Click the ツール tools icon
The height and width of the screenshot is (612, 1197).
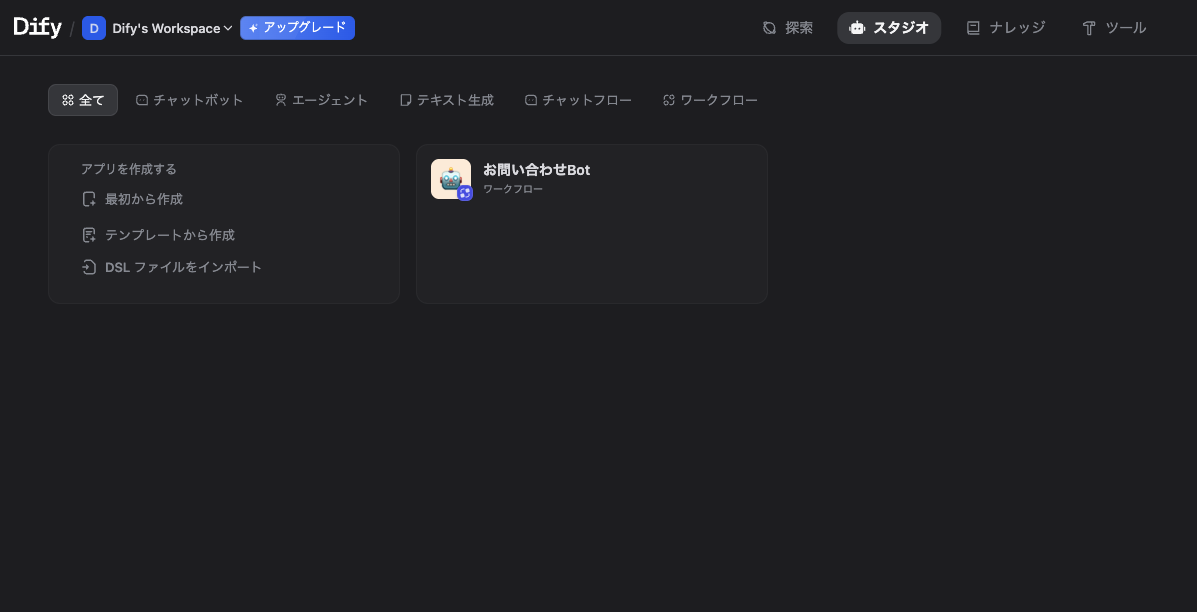tap(1088, 28)
